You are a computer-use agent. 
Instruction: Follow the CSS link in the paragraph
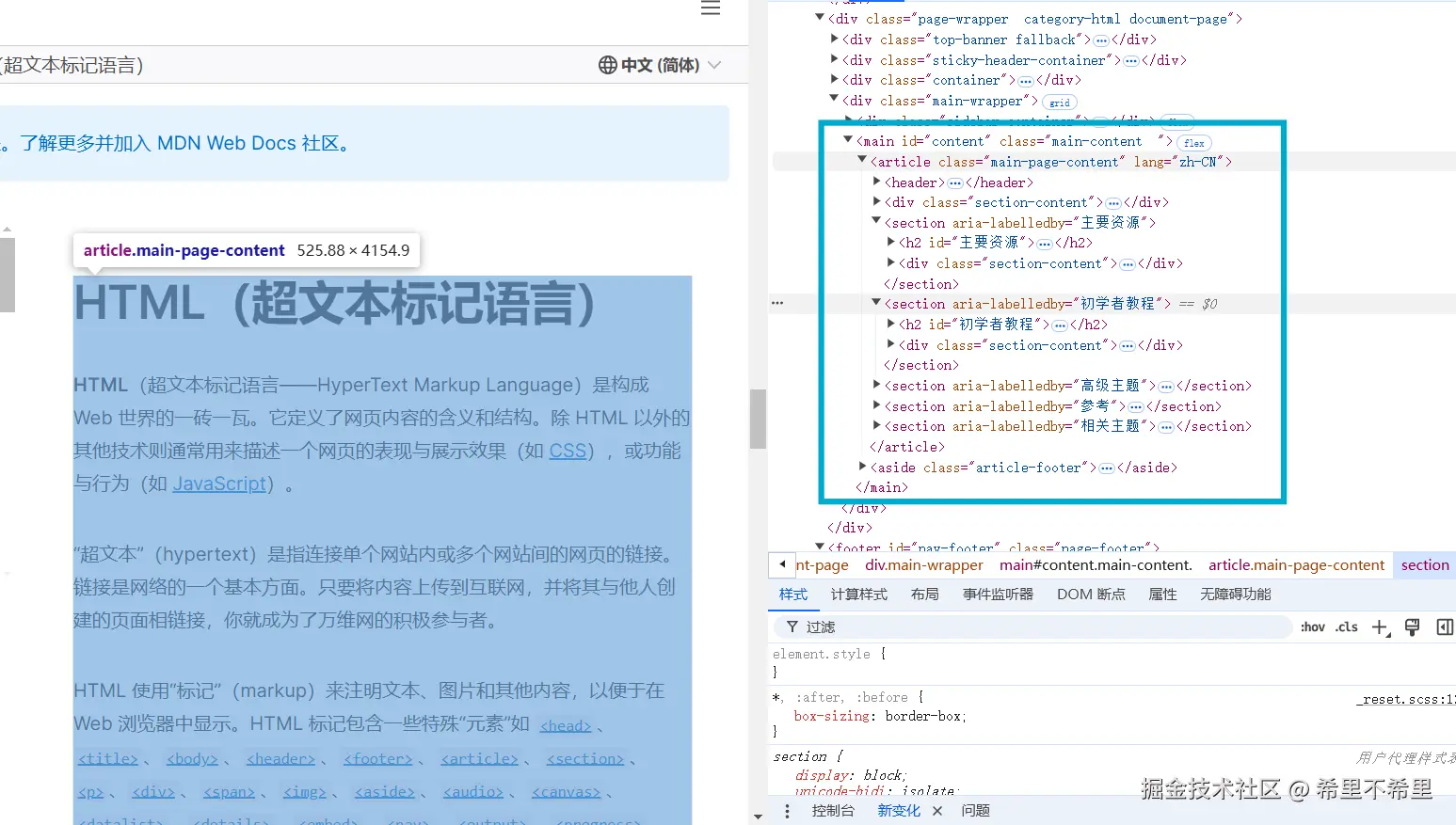coord(568,451)
